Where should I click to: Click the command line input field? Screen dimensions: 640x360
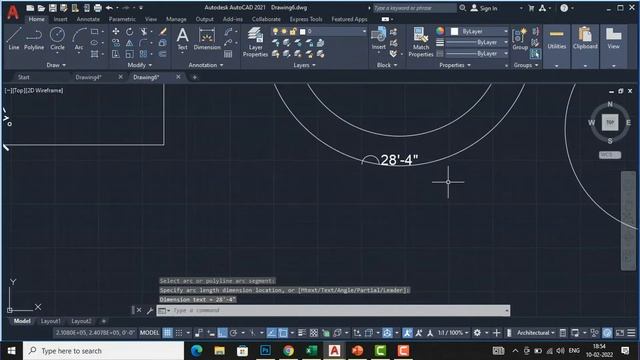(333, 311)
